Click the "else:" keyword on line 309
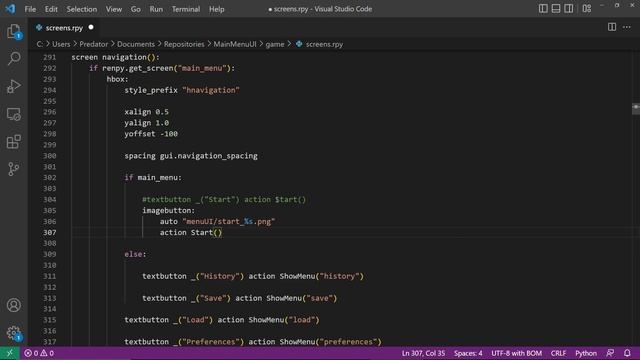This screenshot has width=640, height=360. [135, 254]
